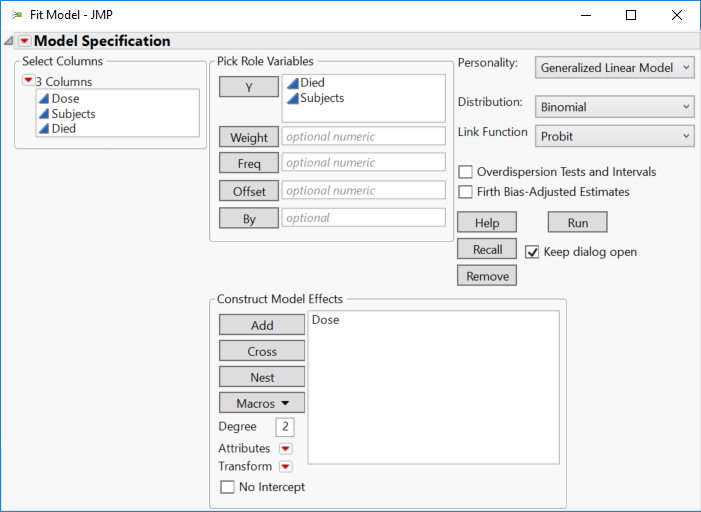This screenshot has height=512, width=701.
Task: Tick the No Intercept checkbox
Action: [227, 487]
